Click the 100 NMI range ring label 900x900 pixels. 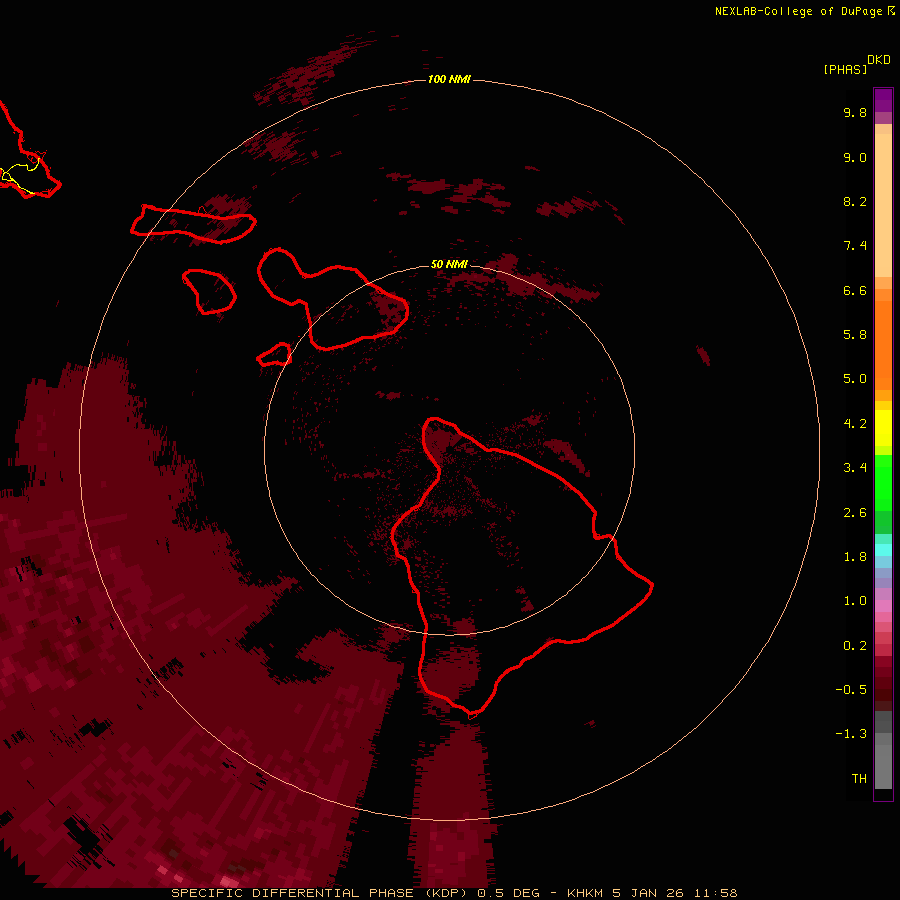tap(449, 79)
